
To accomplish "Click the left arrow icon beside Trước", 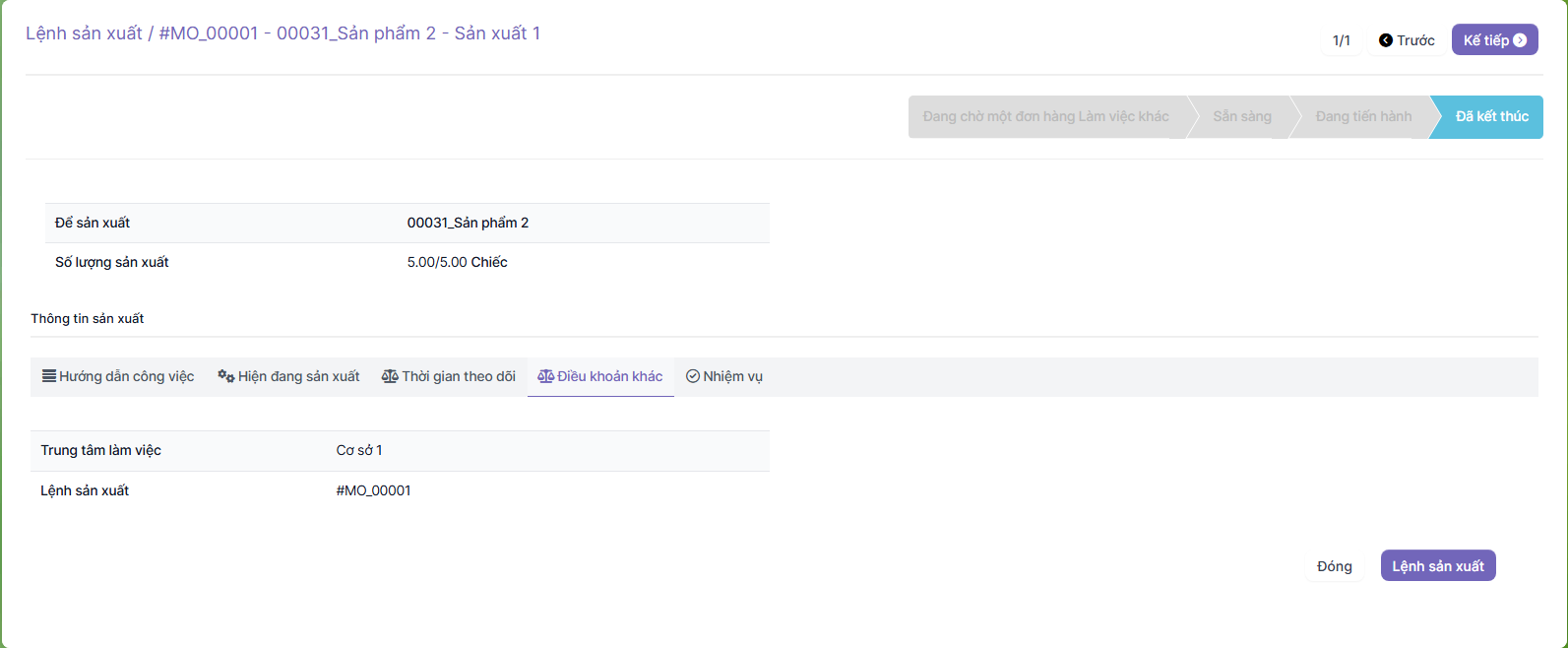I will (1386, 40).
